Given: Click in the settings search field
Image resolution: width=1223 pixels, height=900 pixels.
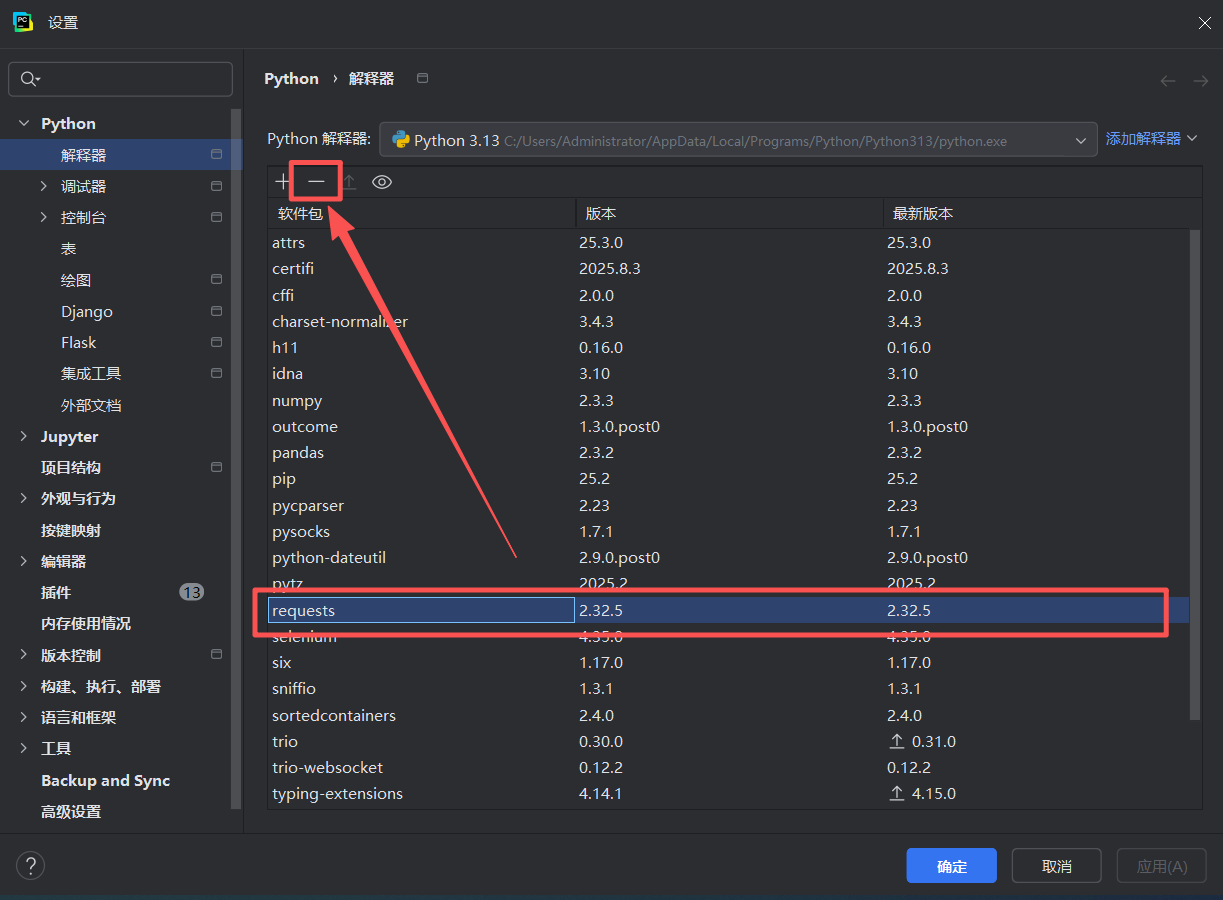Looking at the screenshot, I should click(x=120, y=79).
